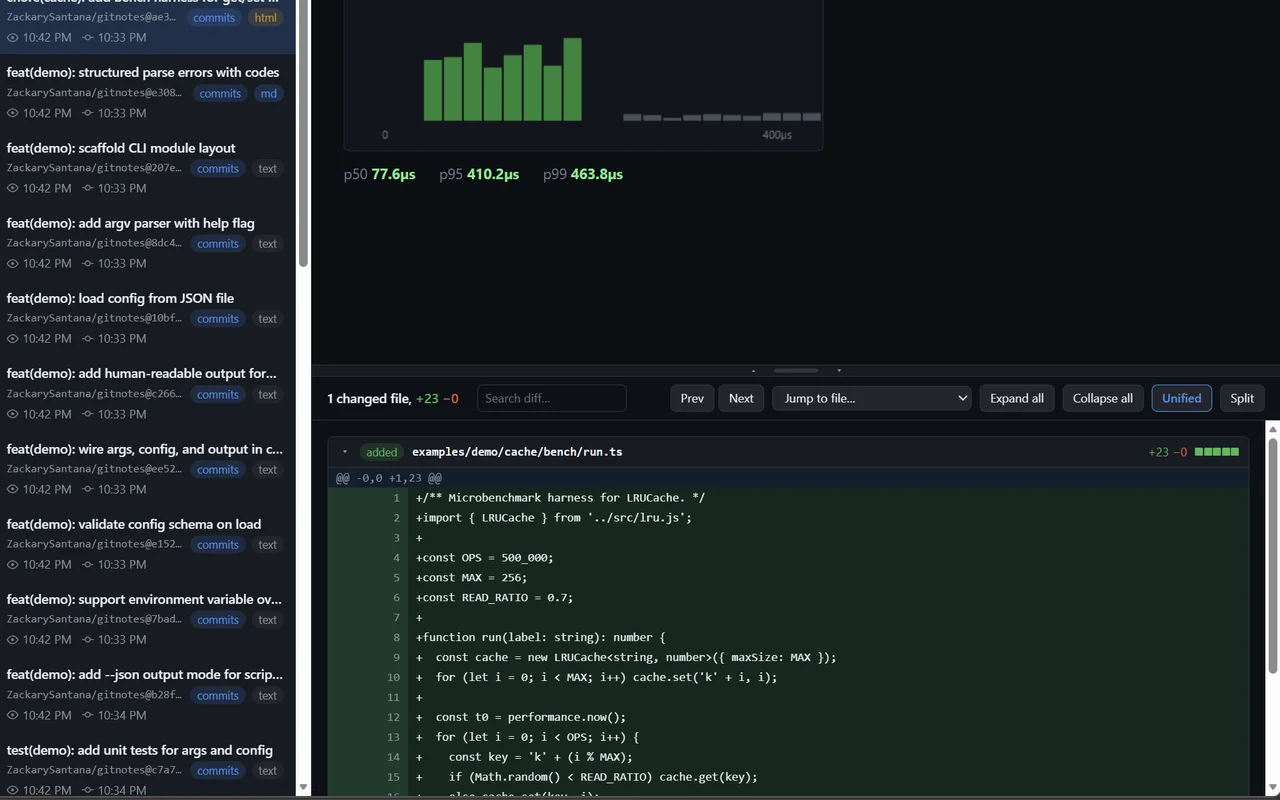This screenshot has width=1280, height=800.
Task: Click Collapse all files button
Action: pos(1103,398)
